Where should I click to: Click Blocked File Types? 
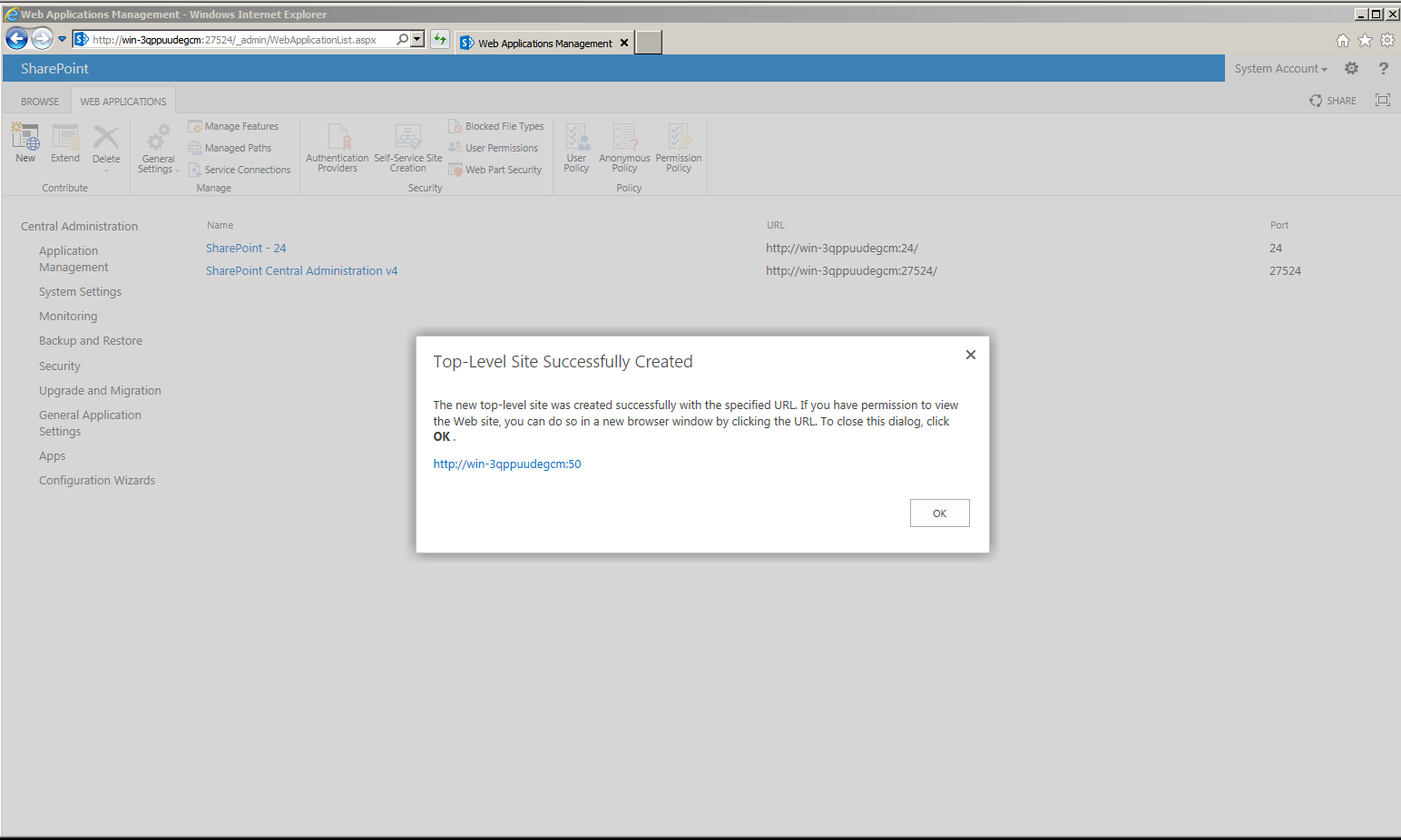click(x=496, y=126)
